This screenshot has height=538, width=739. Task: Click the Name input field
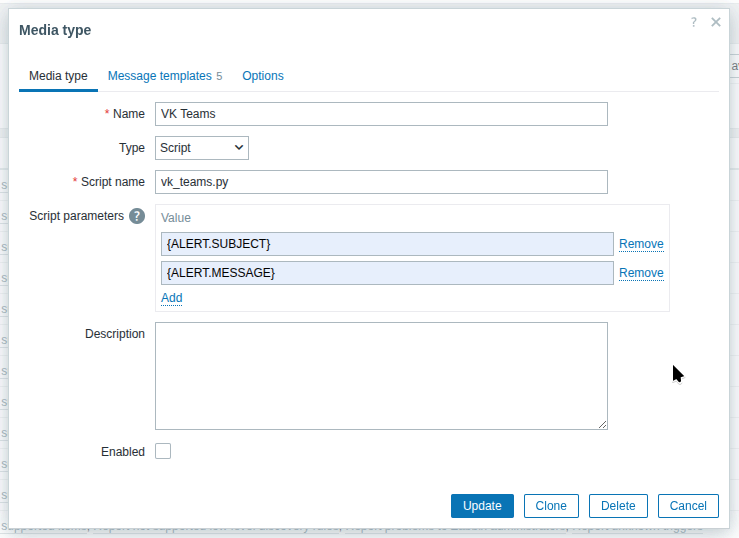point(381,114)
